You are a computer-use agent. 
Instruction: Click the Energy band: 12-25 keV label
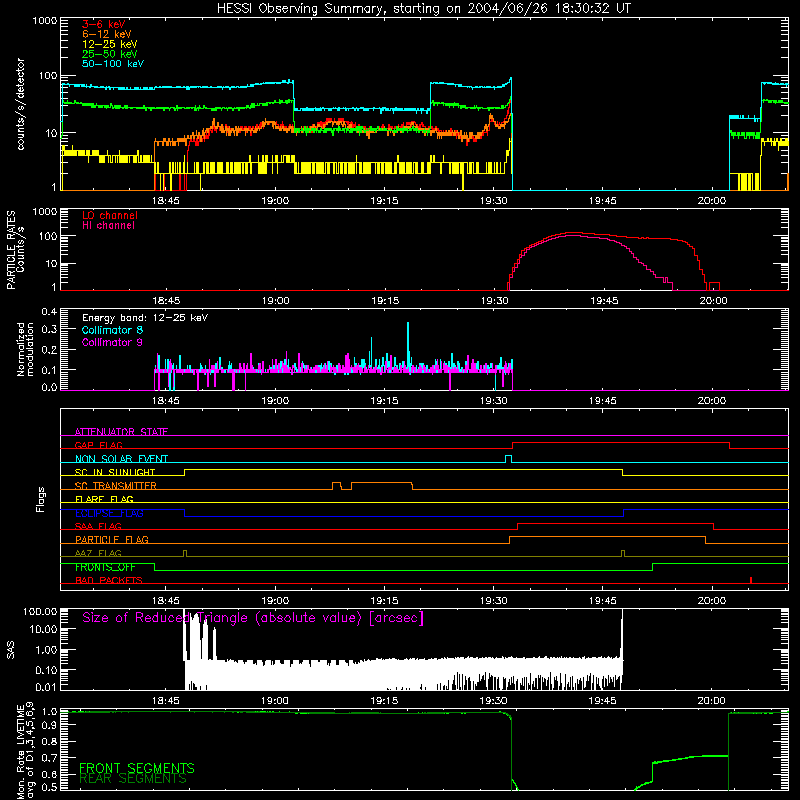coord(145,318)
